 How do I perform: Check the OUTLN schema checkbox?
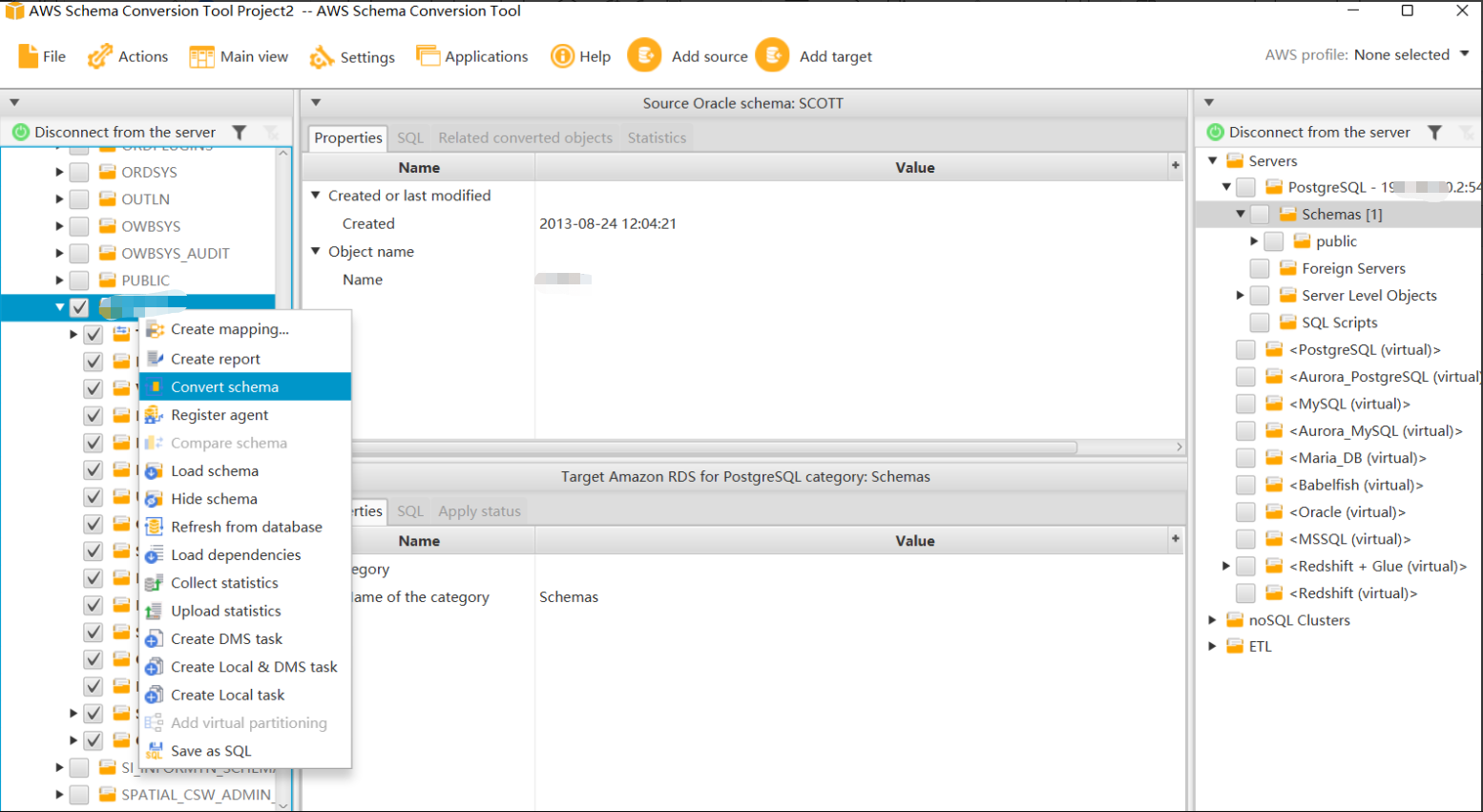[x=79, y=199]
